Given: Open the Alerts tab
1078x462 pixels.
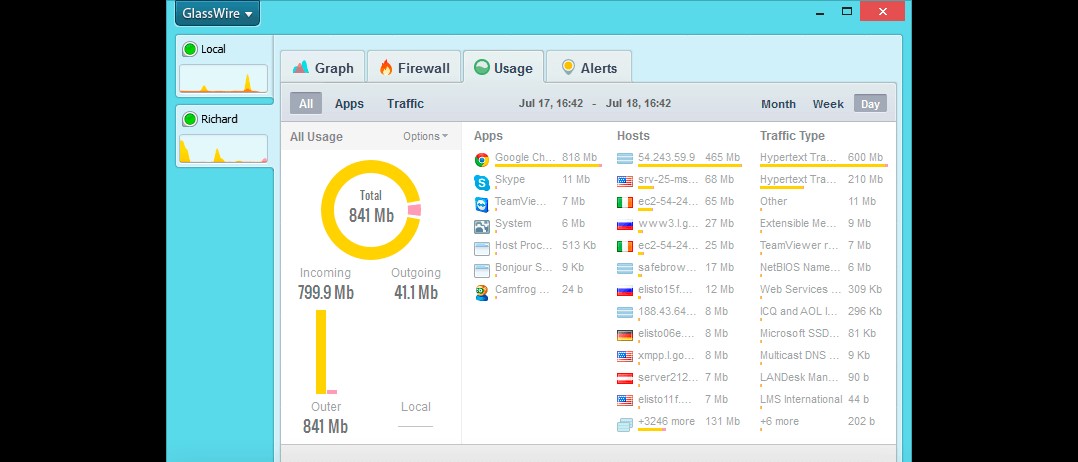Looking at the screenshot, I should coord(589,67).
